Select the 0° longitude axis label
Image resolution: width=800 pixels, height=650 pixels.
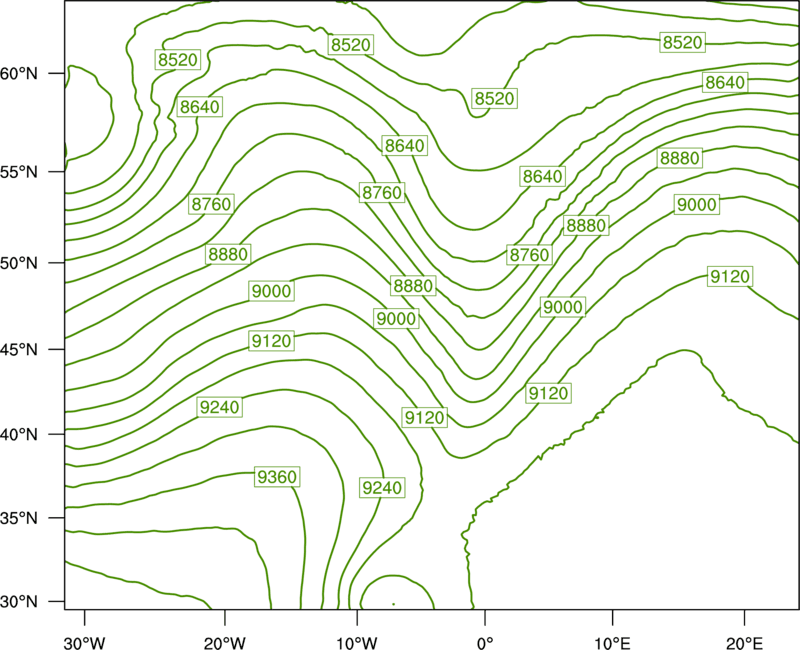point(485,643)
